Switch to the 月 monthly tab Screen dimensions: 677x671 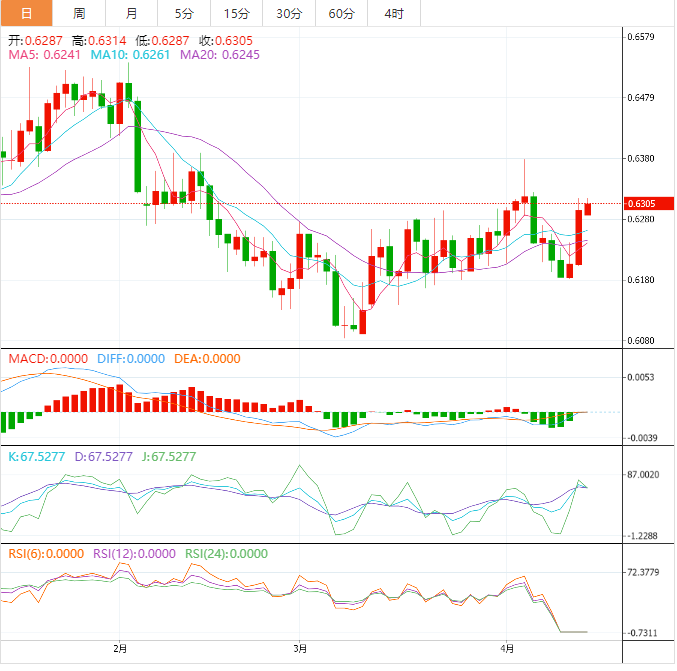coord(132,13)
